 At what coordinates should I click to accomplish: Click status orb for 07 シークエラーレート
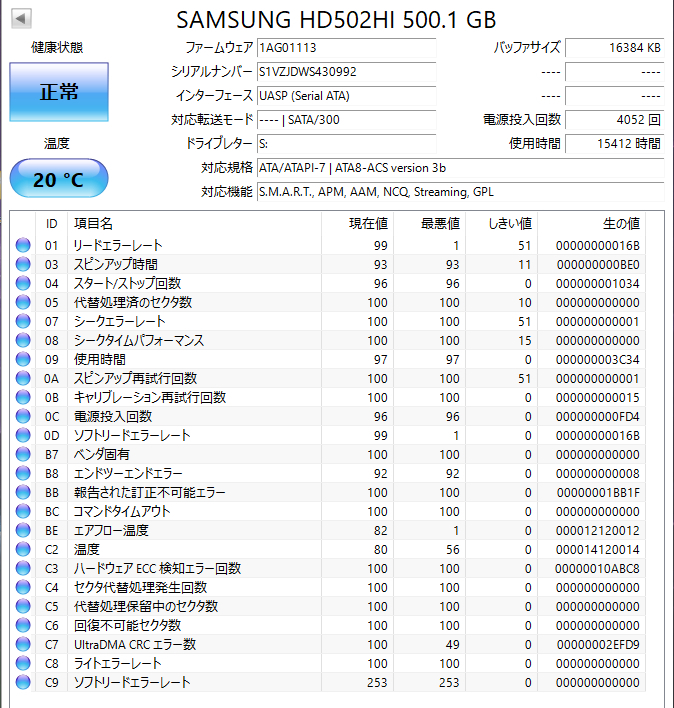(23, 321)
